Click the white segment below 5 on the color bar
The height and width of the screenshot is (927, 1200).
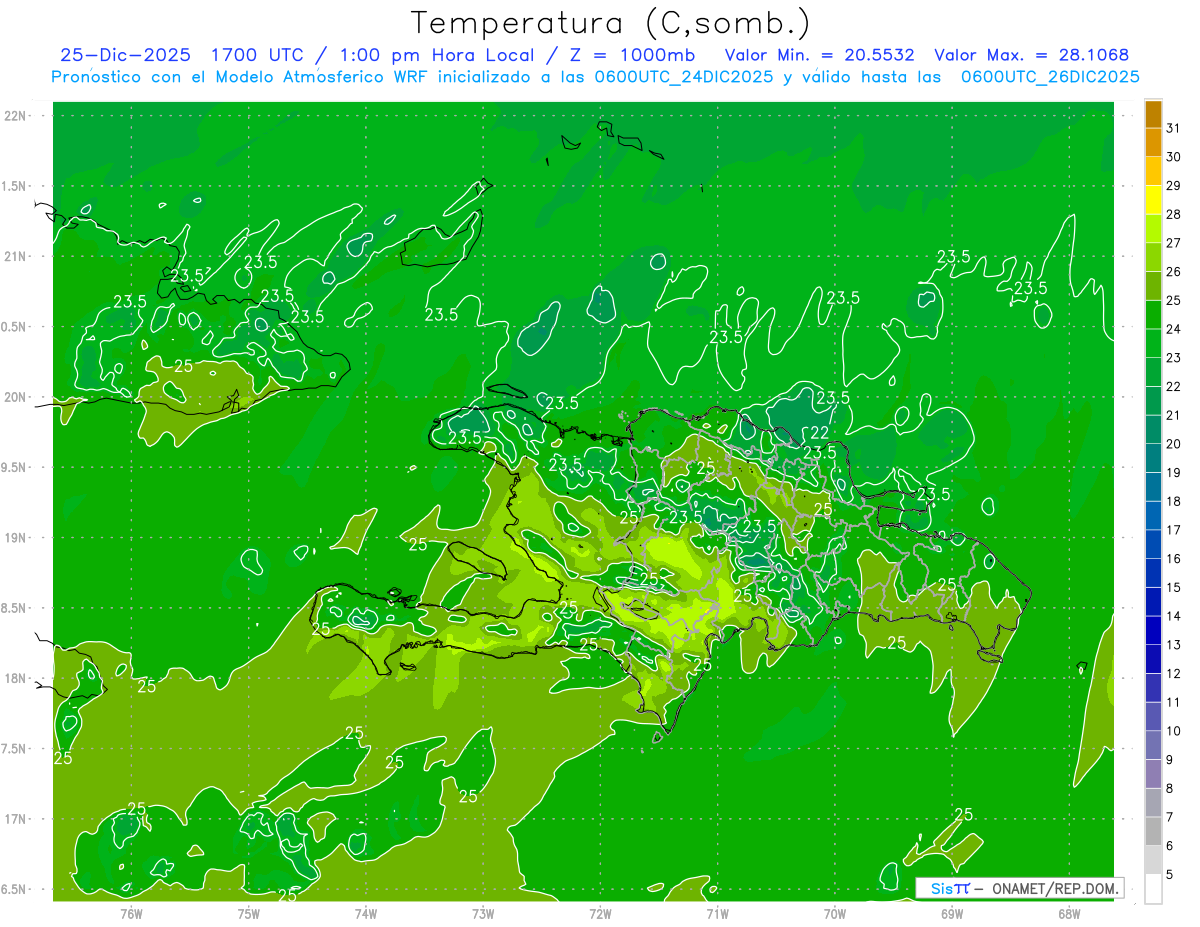tap(1153, 888)
